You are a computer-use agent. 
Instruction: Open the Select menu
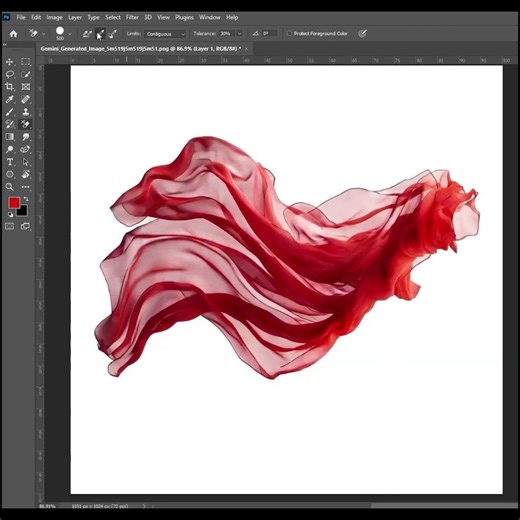point(113,17)
